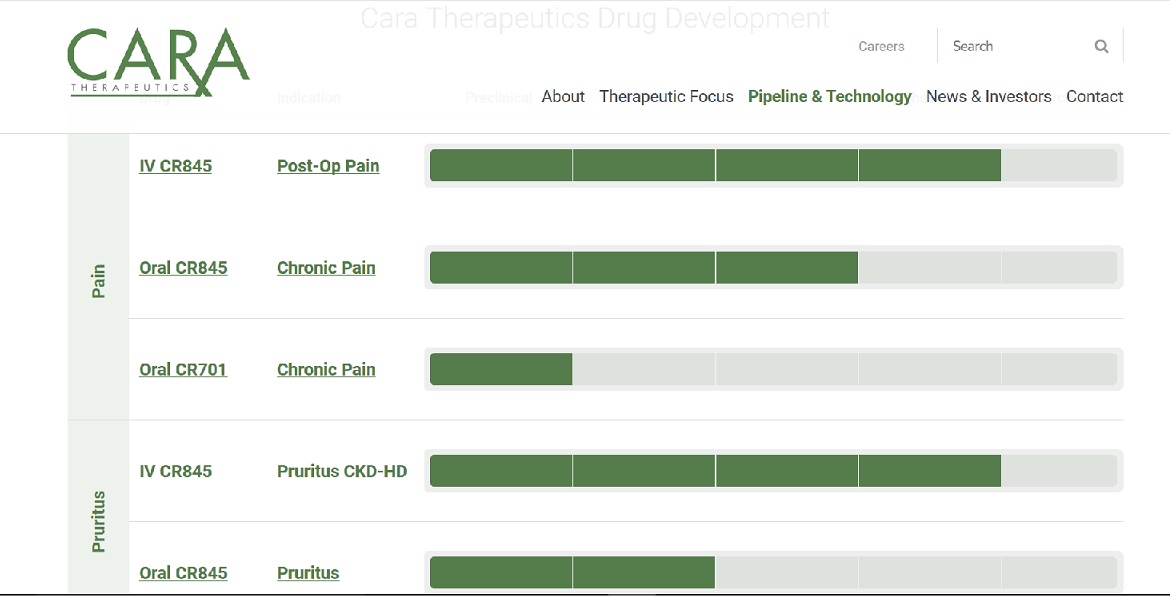Screen dimensions: 1170x597
Task: Open Oral CR845 under Pain
Action: (x=183, y=267)
